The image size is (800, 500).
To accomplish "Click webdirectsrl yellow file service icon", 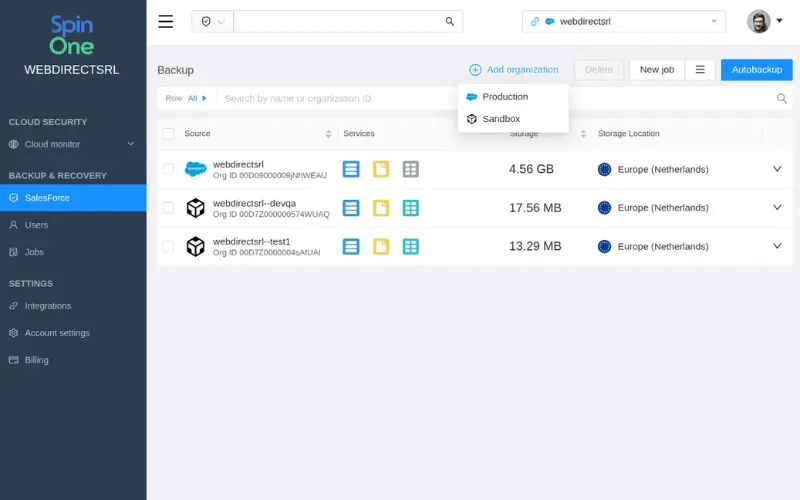I will click(x=381, y=169).
